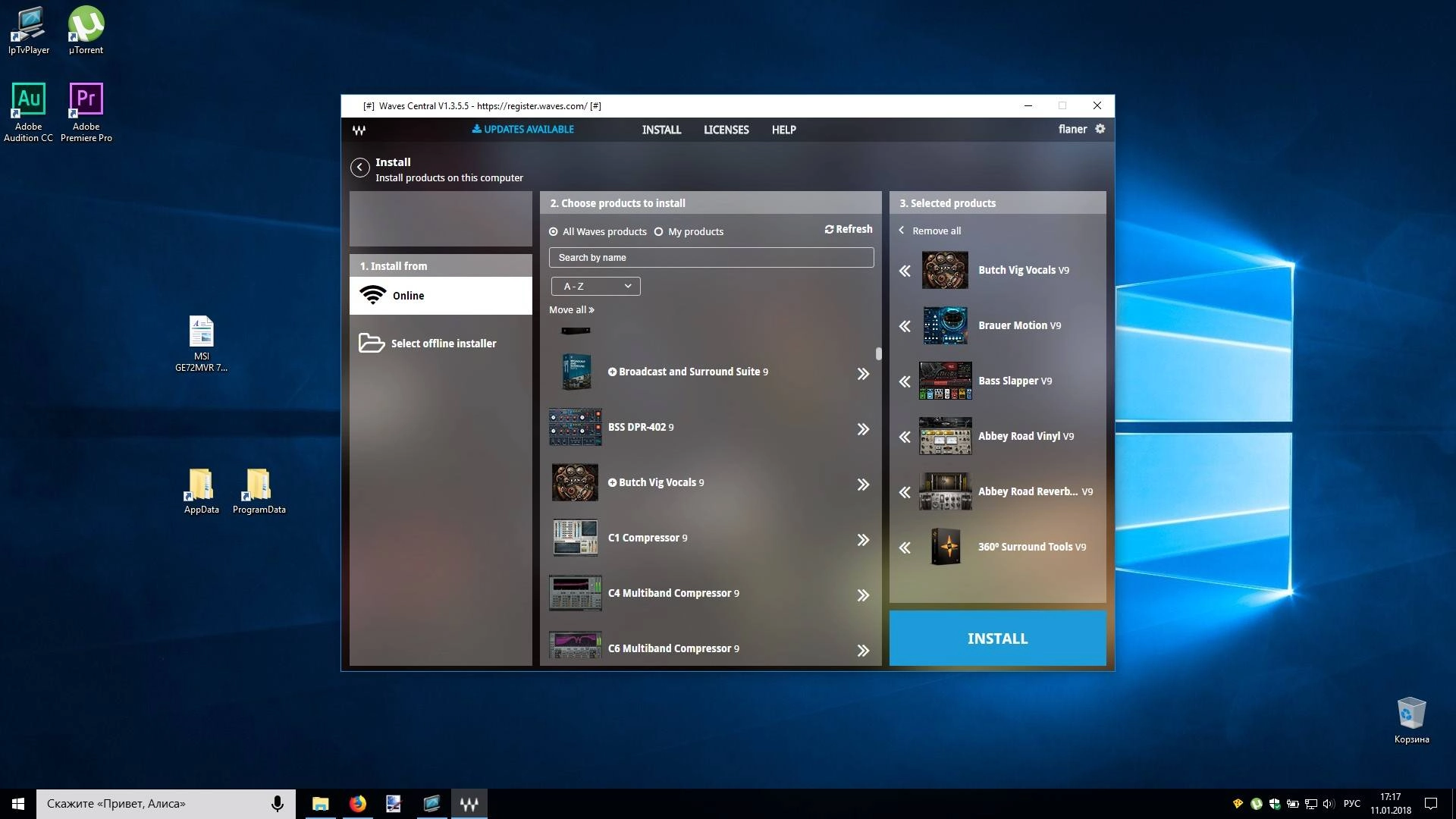Open the Recycle Bin icon on desktop
Image resolution: width=1456 pixels, height=819 pixels.
coord(1411,720)
